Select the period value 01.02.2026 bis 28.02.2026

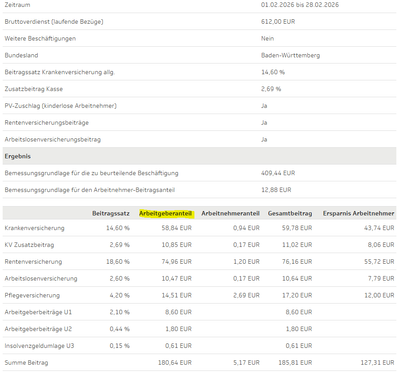click(300, 5)
